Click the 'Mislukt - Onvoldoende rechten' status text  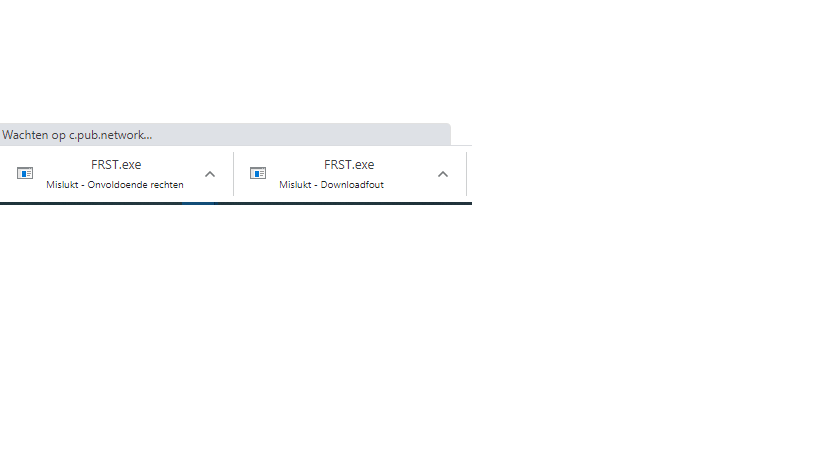coord(115,185)
